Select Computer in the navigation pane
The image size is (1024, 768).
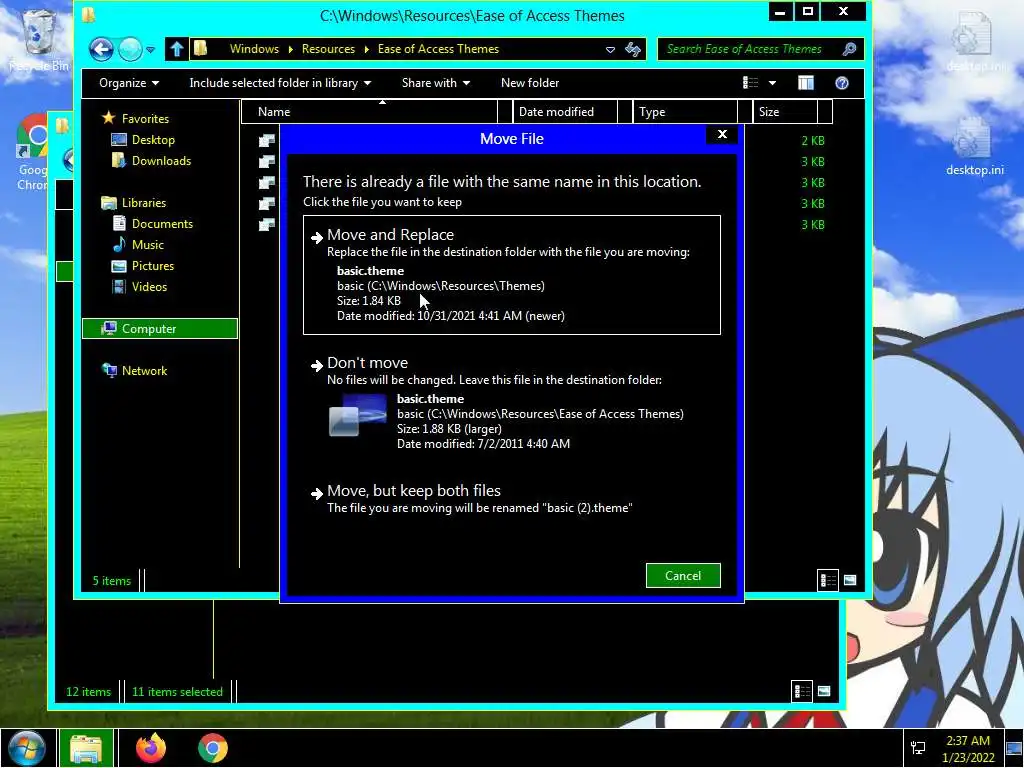(x=160, y=328)
